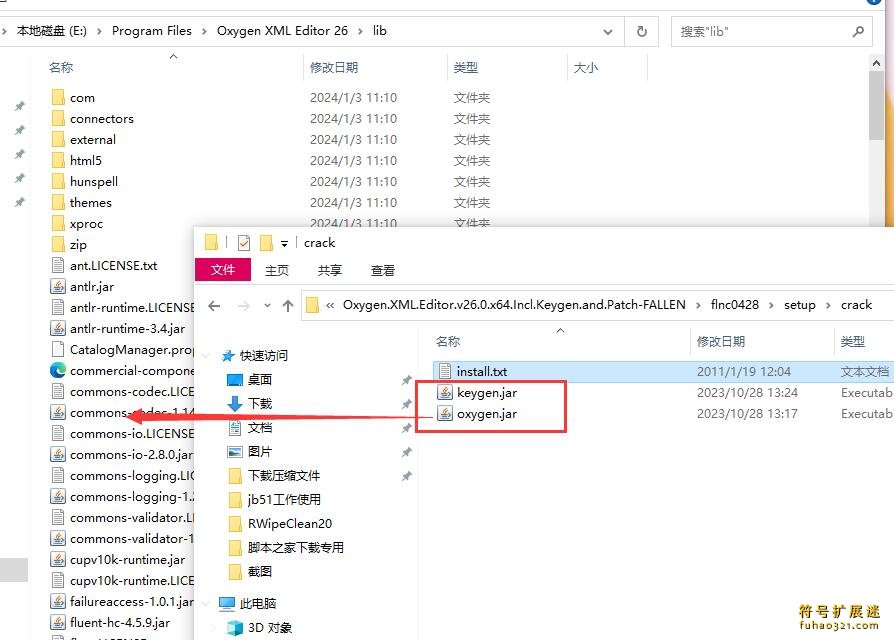Sort lib window by 大小 column
Viewport: 894px width, 640px height.
pos(586,67)
